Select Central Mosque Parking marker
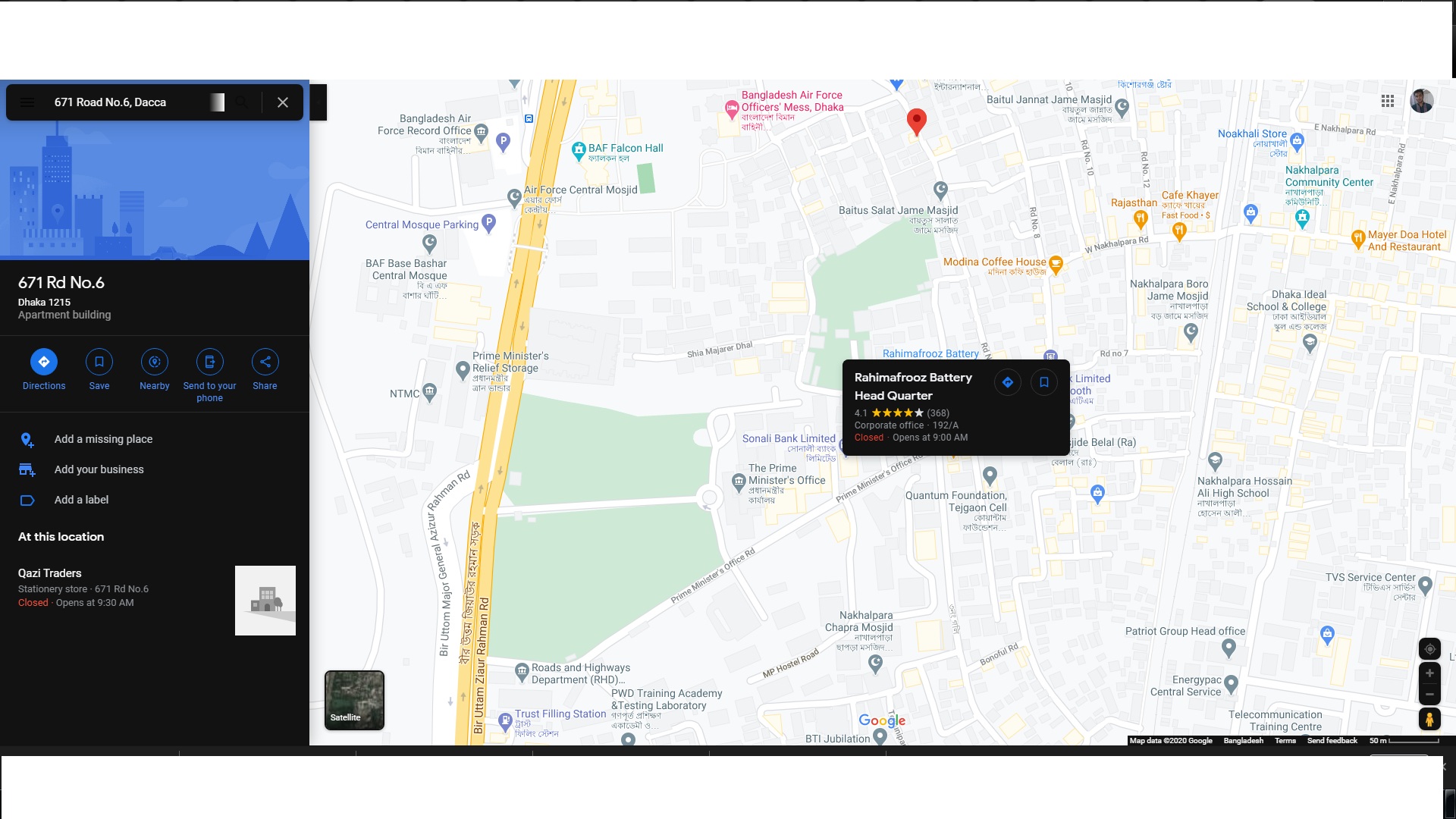Image resolution: width=1456 pixels, height=819 pixels. point(489,223)
